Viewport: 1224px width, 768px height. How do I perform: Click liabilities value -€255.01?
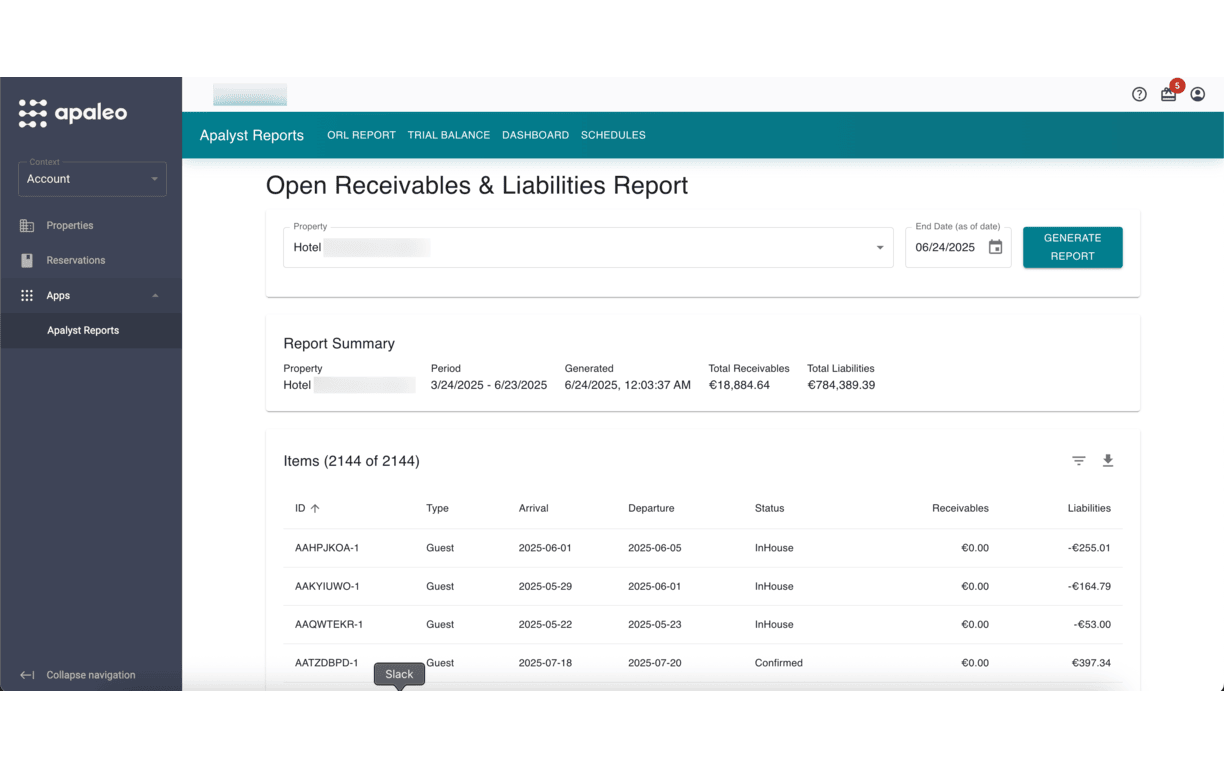[x=1089, y=548]
